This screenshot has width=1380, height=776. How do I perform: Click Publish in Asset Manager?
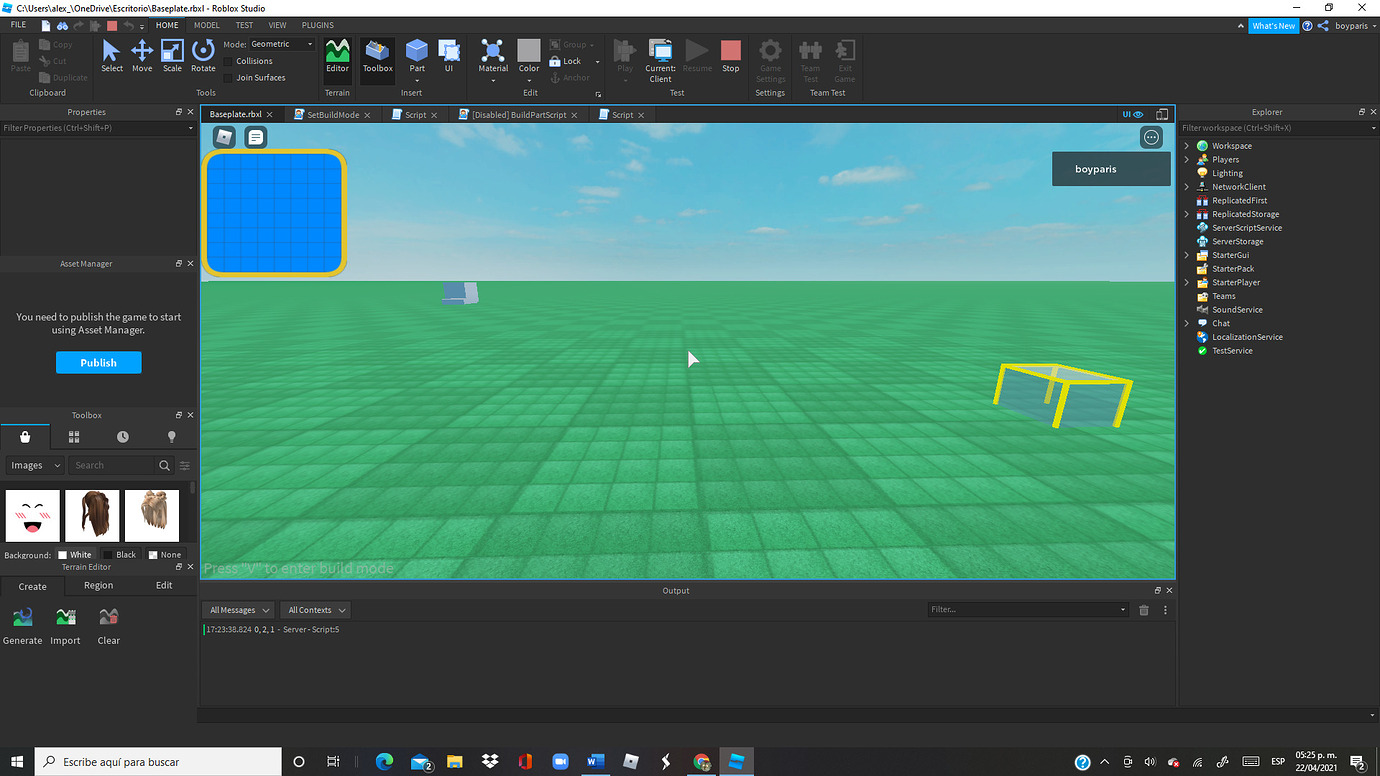(98, 362)
